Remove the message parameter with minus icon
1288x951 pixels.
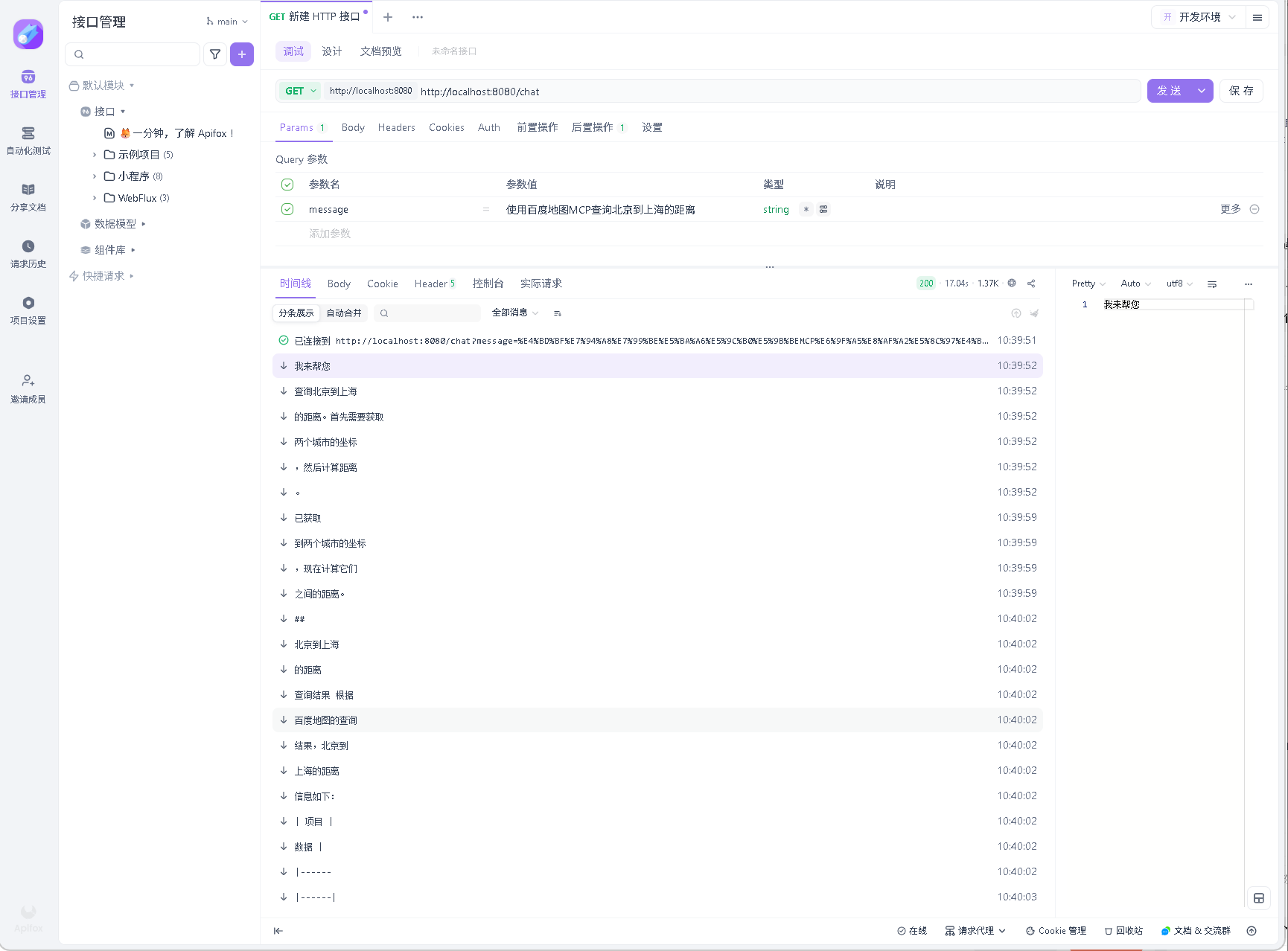point(1254,209)
